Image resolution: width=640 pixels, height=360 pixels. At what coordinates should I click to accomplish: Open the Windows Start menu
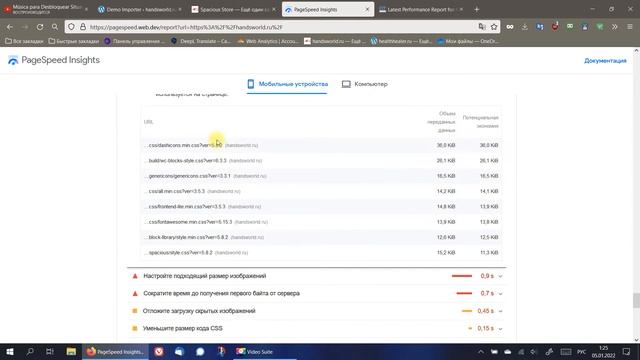(10, 351)
